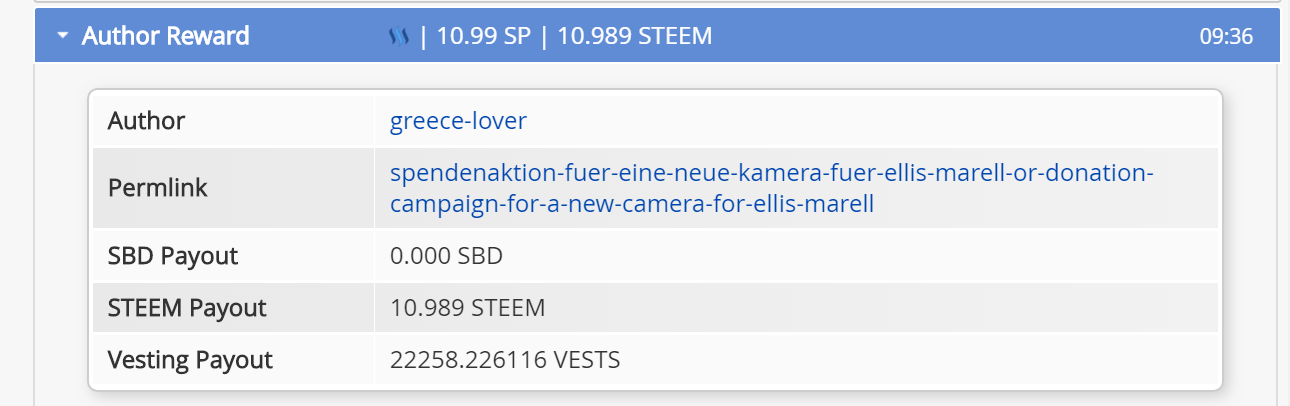Select the 09:36 timestamp in header
Image resolution: width=1290 pixels, height=406 pixels.
click(1226, 37)
